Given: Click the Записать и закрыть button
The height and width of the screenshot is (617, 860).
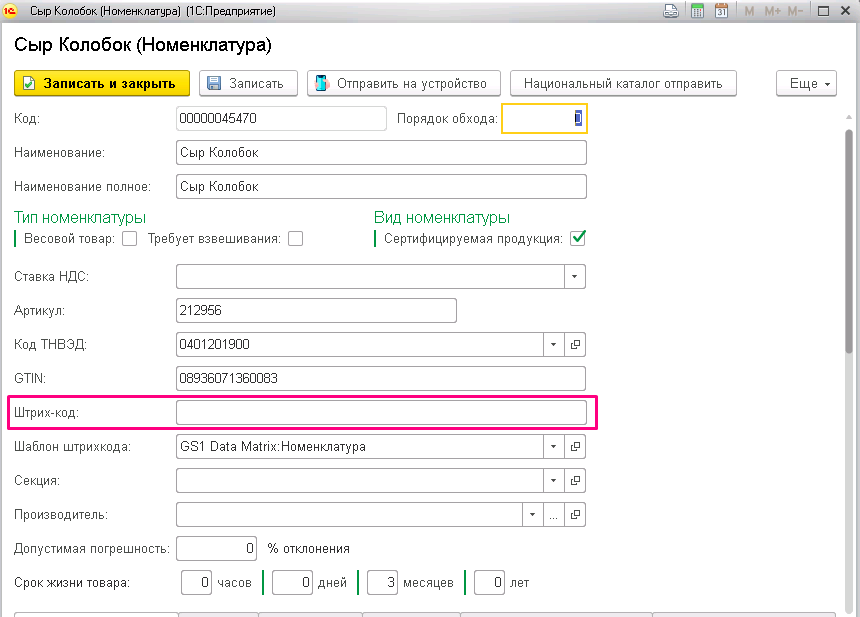Looking at the screenshot, I should coord(102,83).
